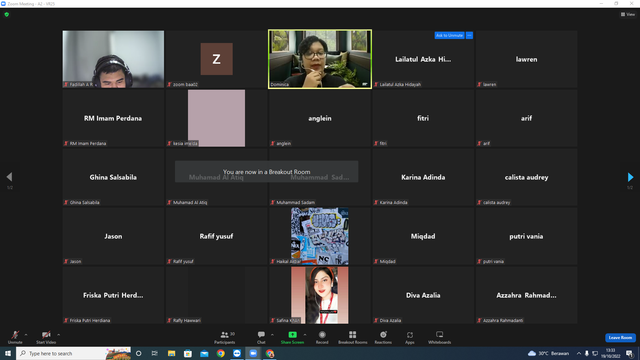Select the anglein participant tile
This screenshot has width=640, height=360.
pos(320,118)
